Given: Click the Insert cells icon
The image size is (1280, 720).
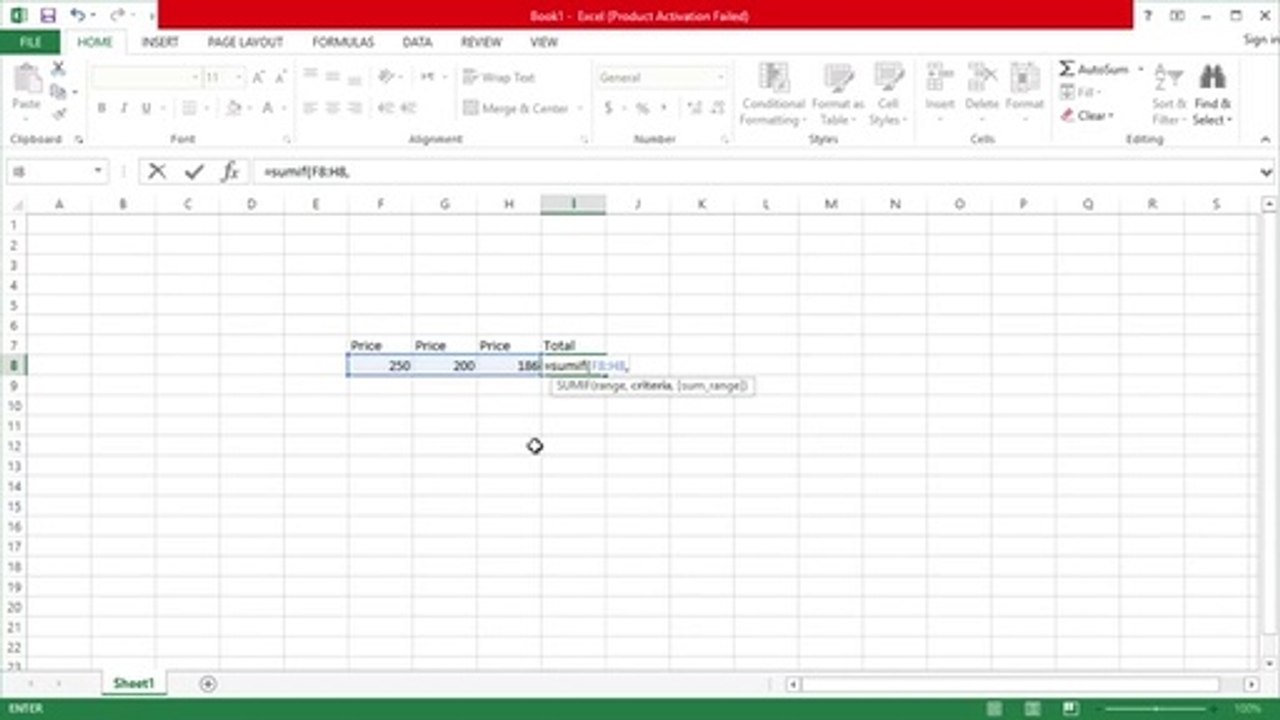Looking at the screenshot, I should point(939,78).
